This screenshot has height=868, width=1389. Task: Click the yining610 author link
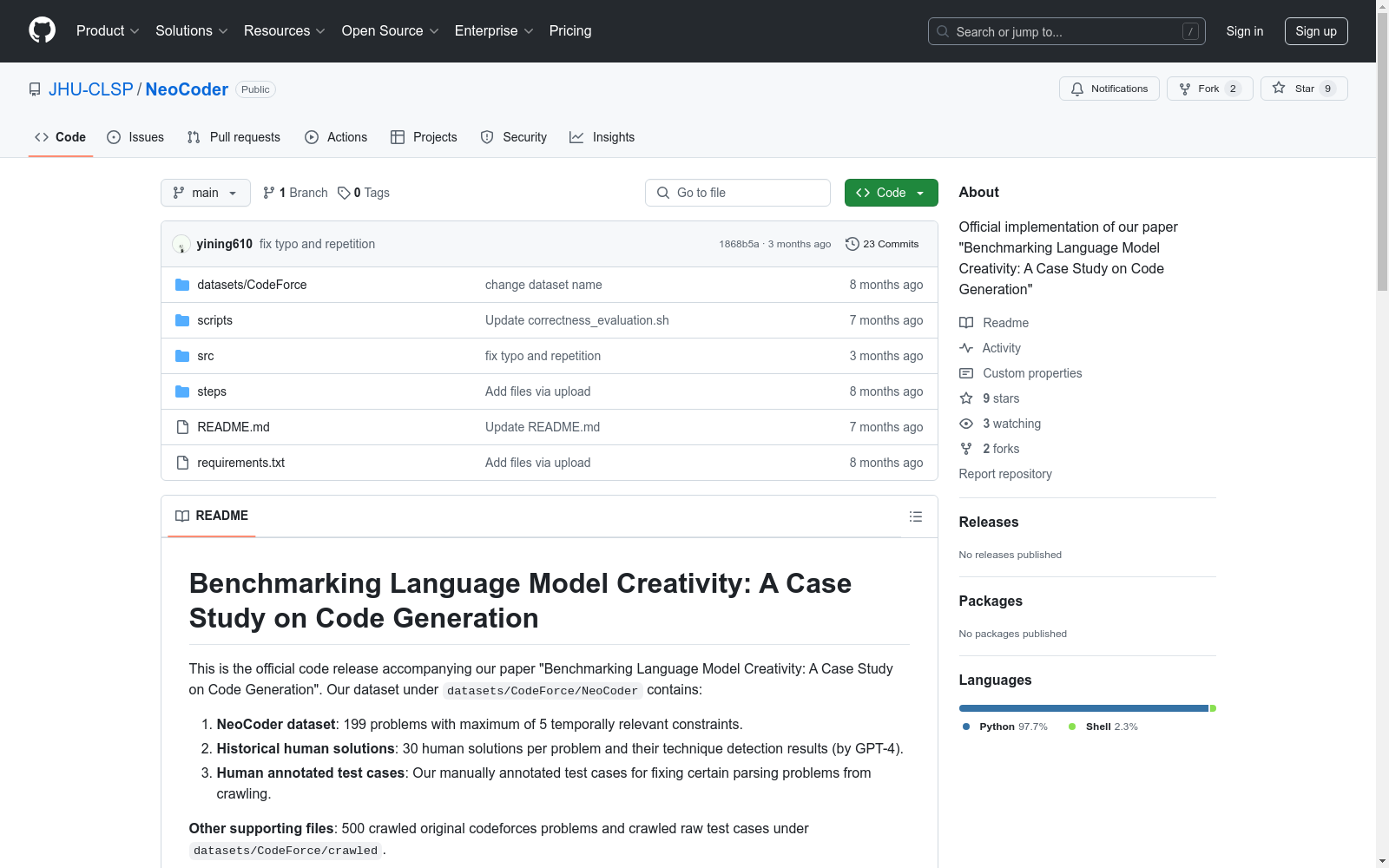[225, 244]
